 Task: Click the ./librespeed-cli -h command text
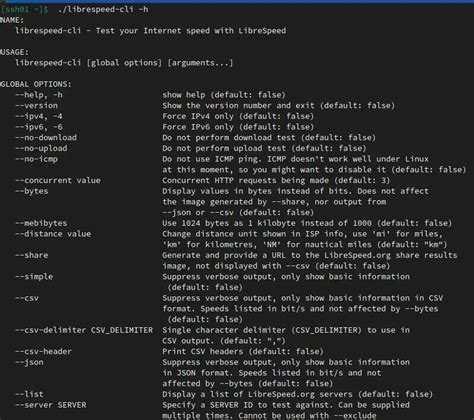pos(103,9)
